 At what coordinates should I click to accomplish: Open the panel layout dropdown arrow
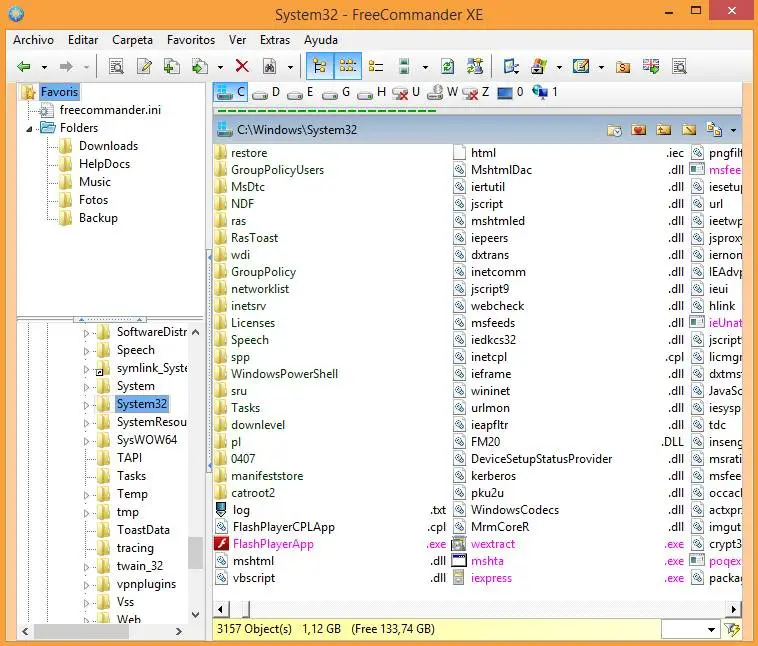[x=425, y=67]
